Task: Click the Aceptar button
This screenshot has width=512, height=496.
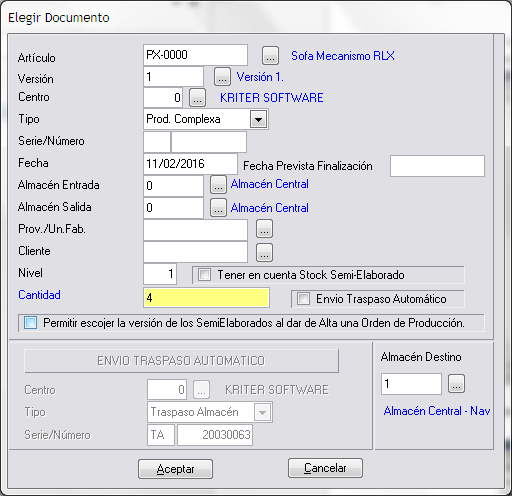Action: [x=175, y=469]
